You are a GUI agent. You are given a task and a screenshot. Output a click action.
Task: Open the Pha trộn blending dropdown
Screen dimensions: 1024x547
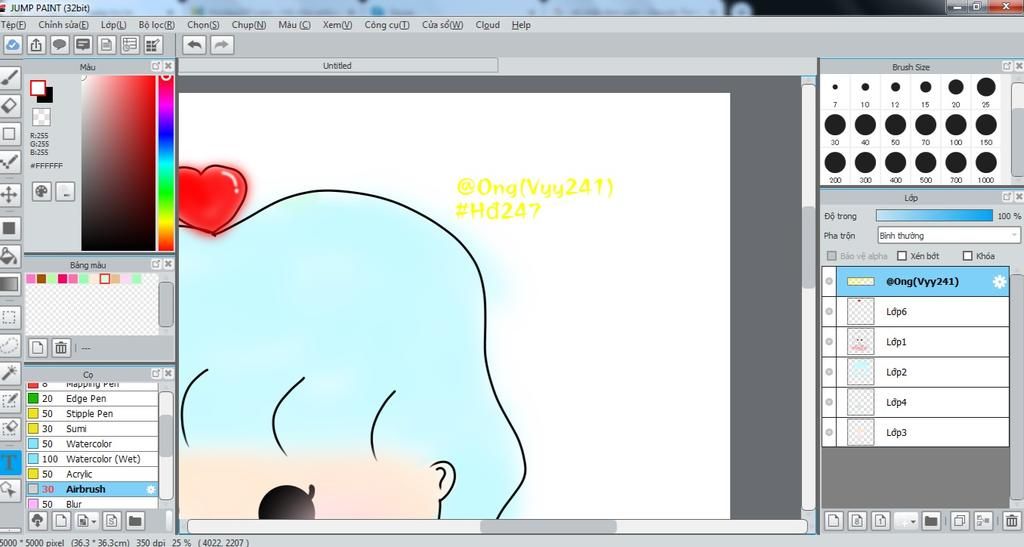[x=948, y=236]
